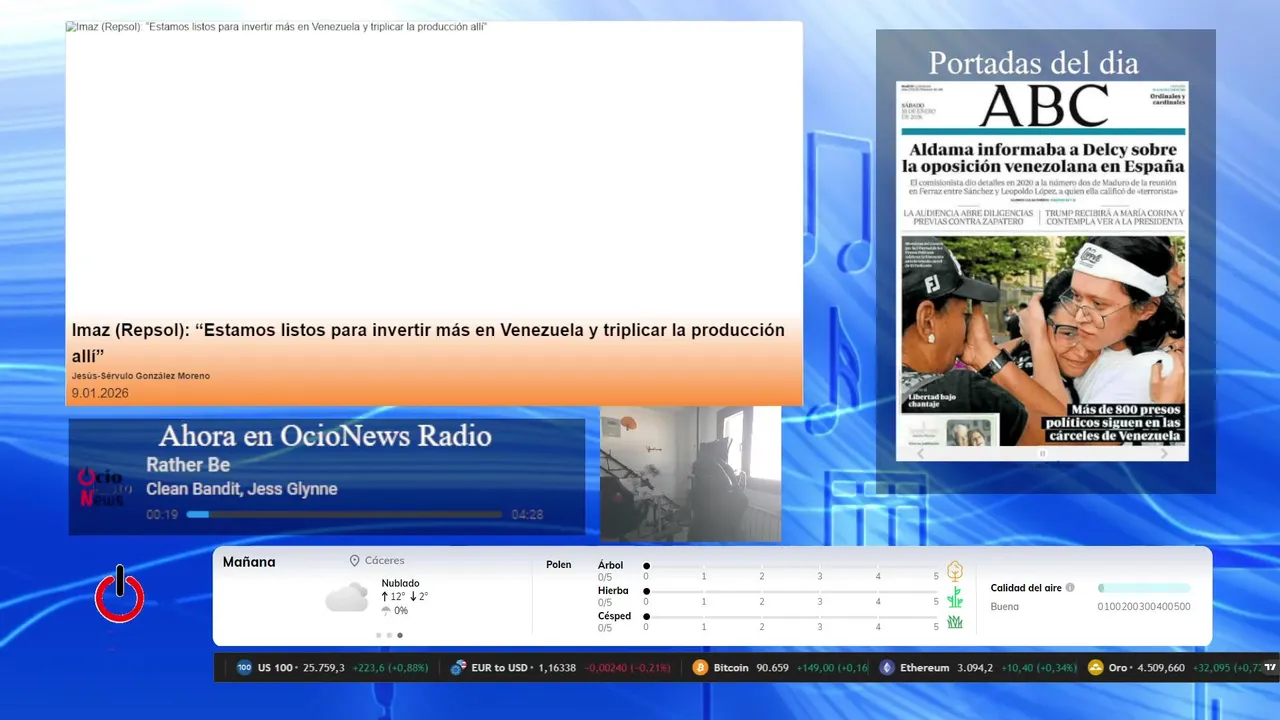Pause the newspaper cover slideshow
This screenshot has width=1280, height=720.
1042,453
